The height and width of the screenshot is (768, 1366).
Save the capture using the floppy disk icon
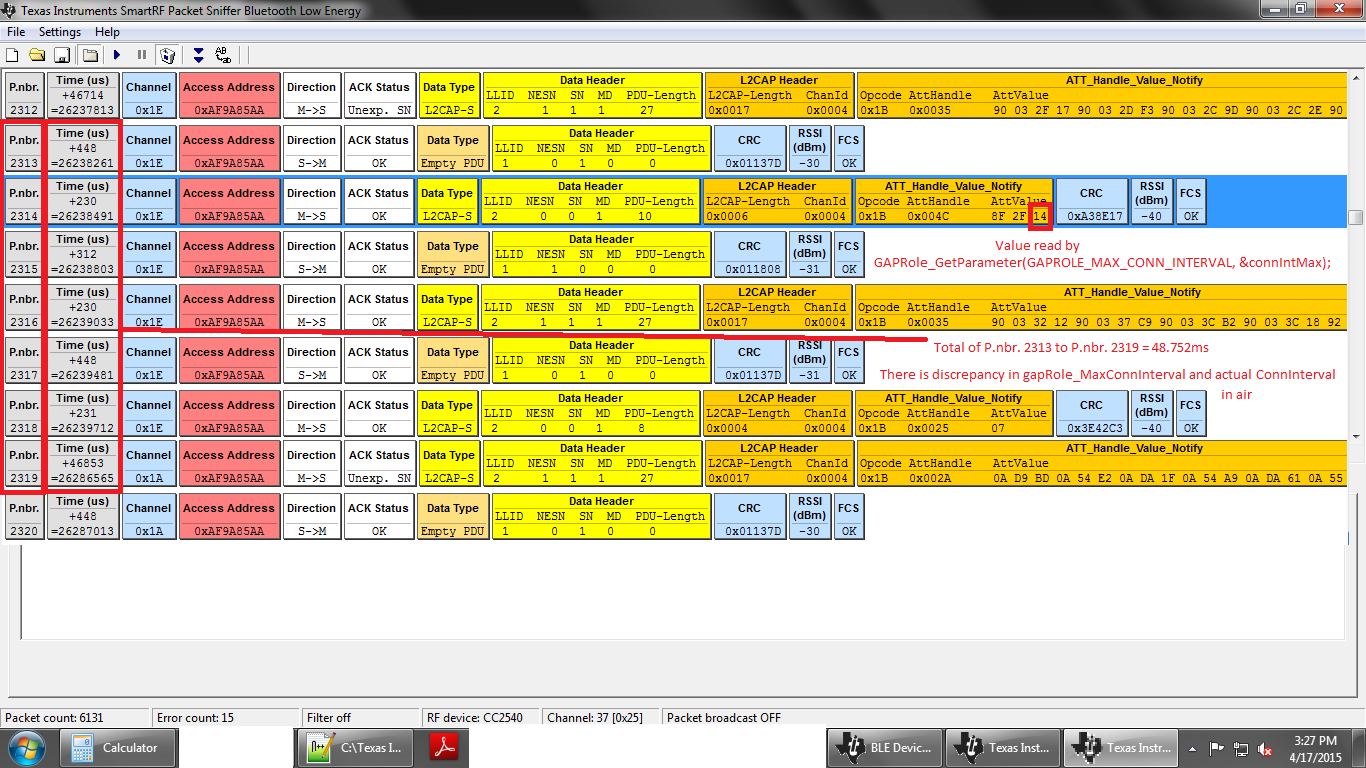pyautogui.click(x=61, y=55)
